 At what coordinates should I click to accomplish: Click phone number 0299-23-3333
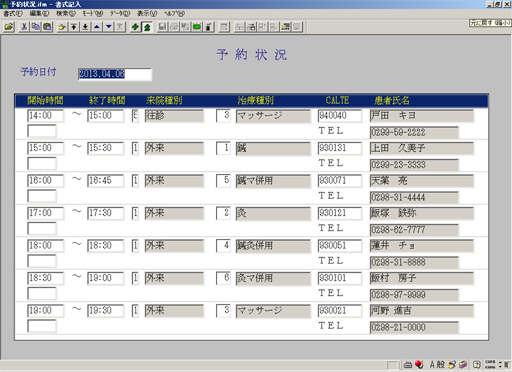(x=414, y=165)
